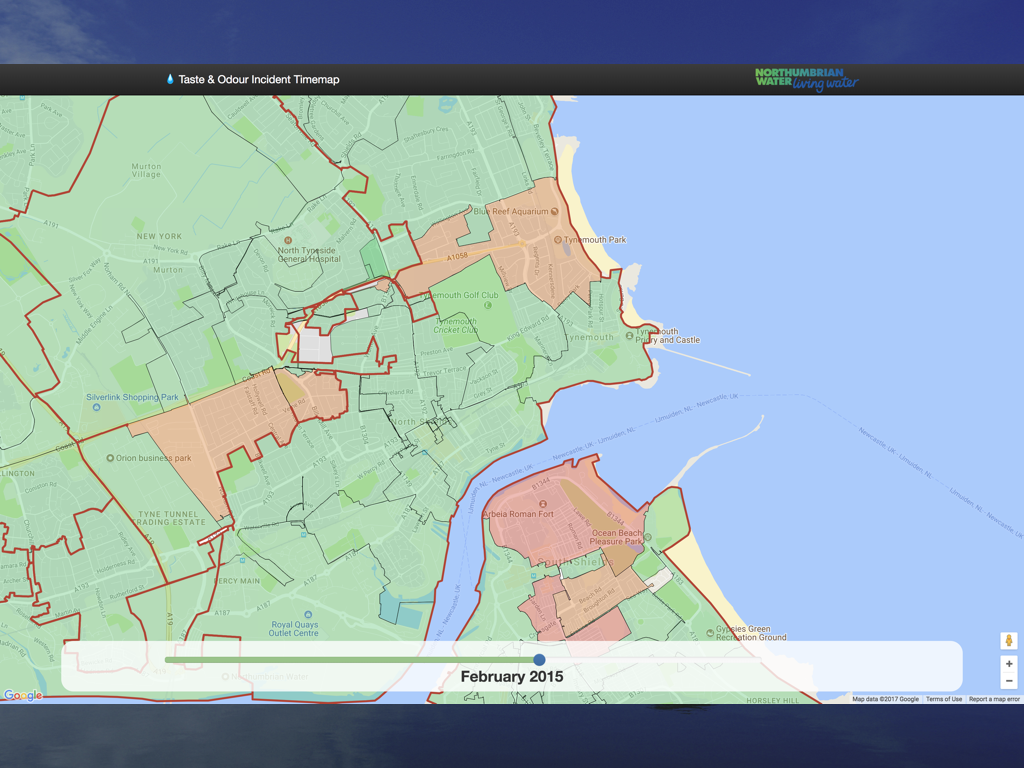The height and width of the screenshot is (768, 1024).
Task: Zoom in the map with plus button
Action: (1009, 664)
